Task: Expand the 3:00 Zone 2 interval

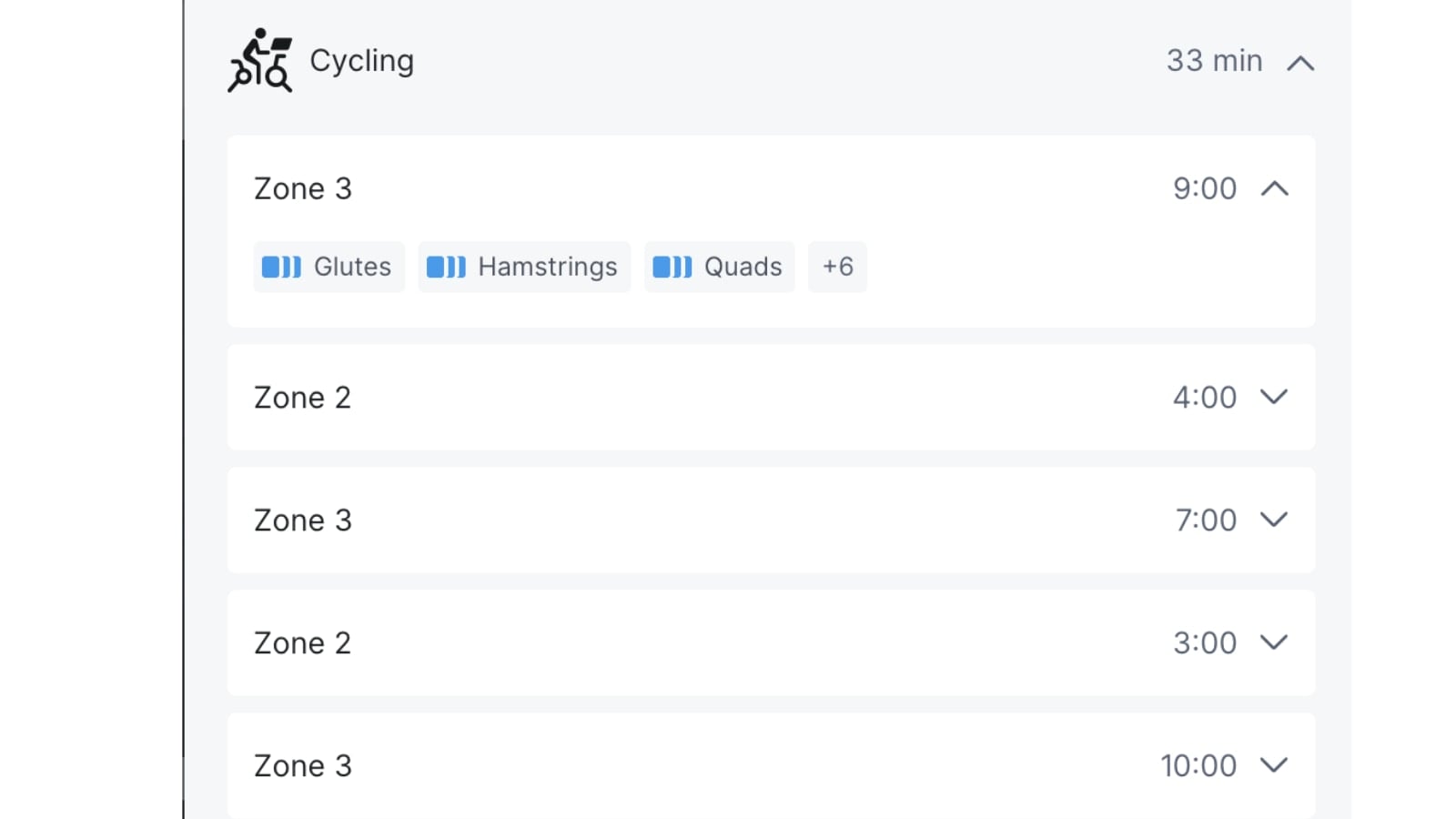Action: (x=1274, y=642)
